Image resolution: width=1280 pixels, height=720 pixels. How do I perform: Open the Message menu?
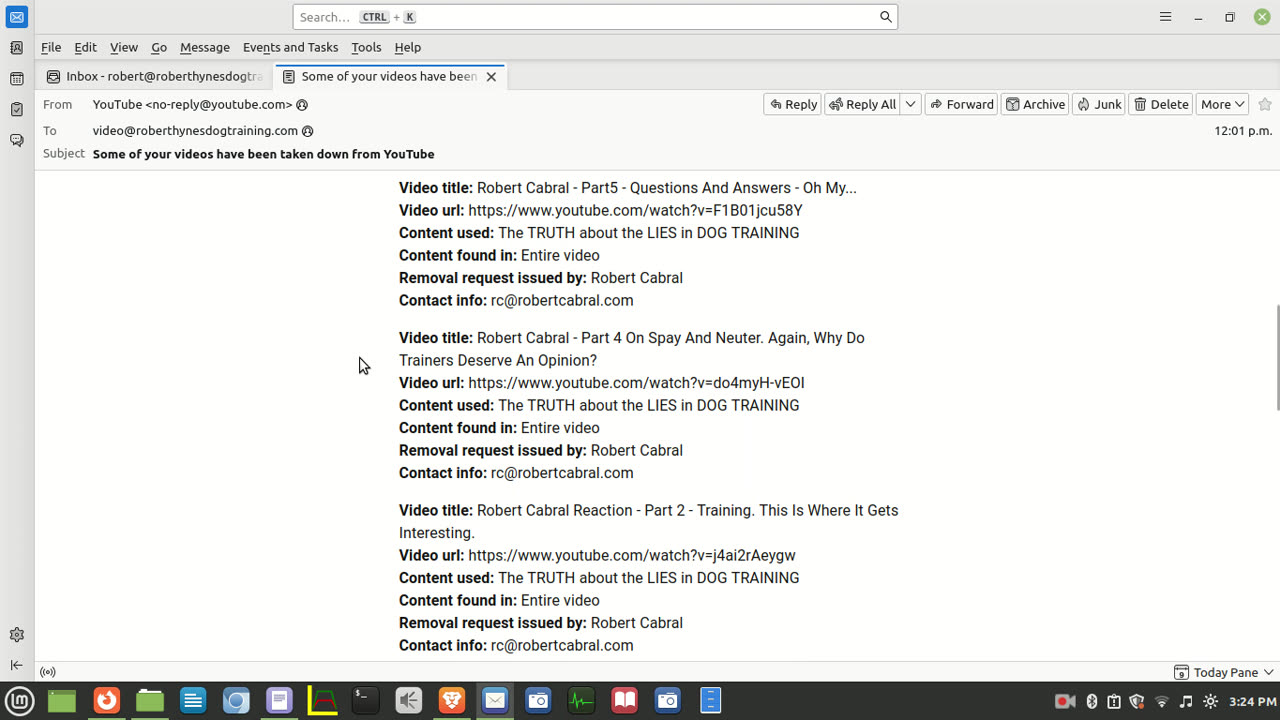(205, 47)
